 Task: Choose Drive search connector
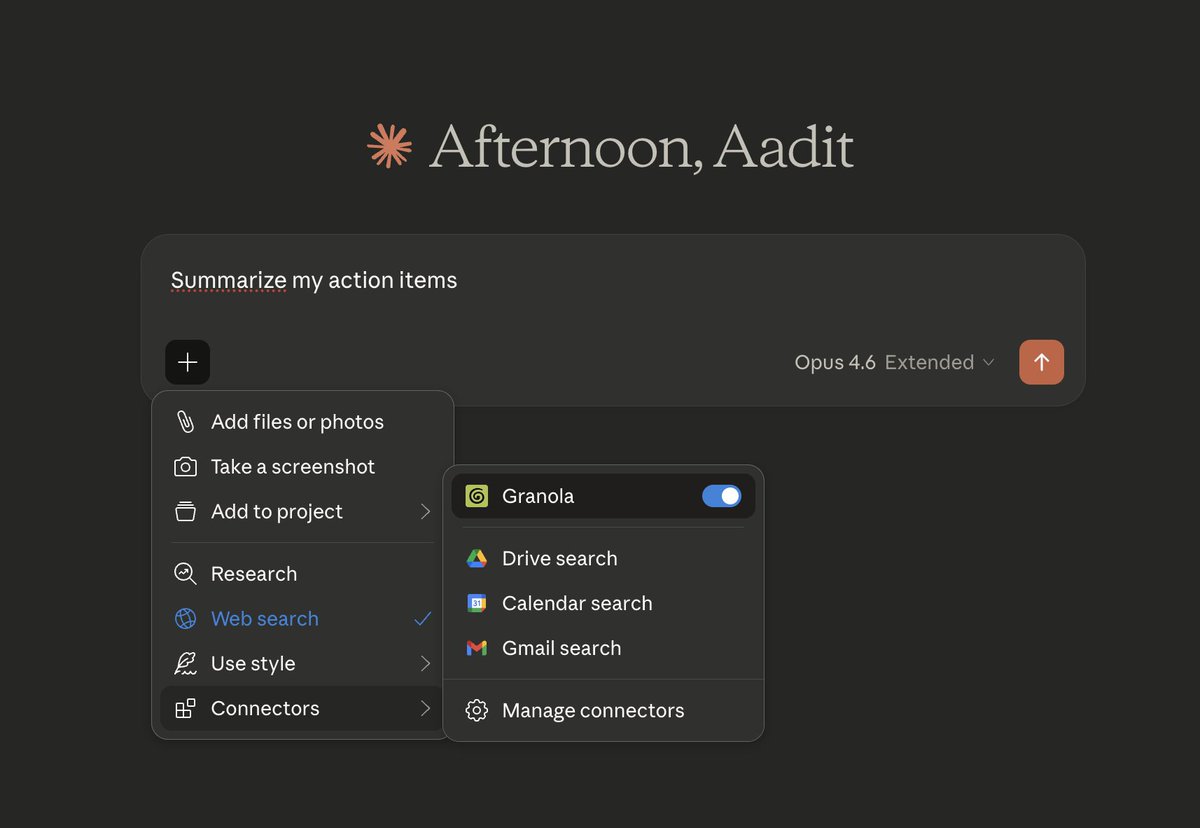pyautogui.click(x=603, y=559)
